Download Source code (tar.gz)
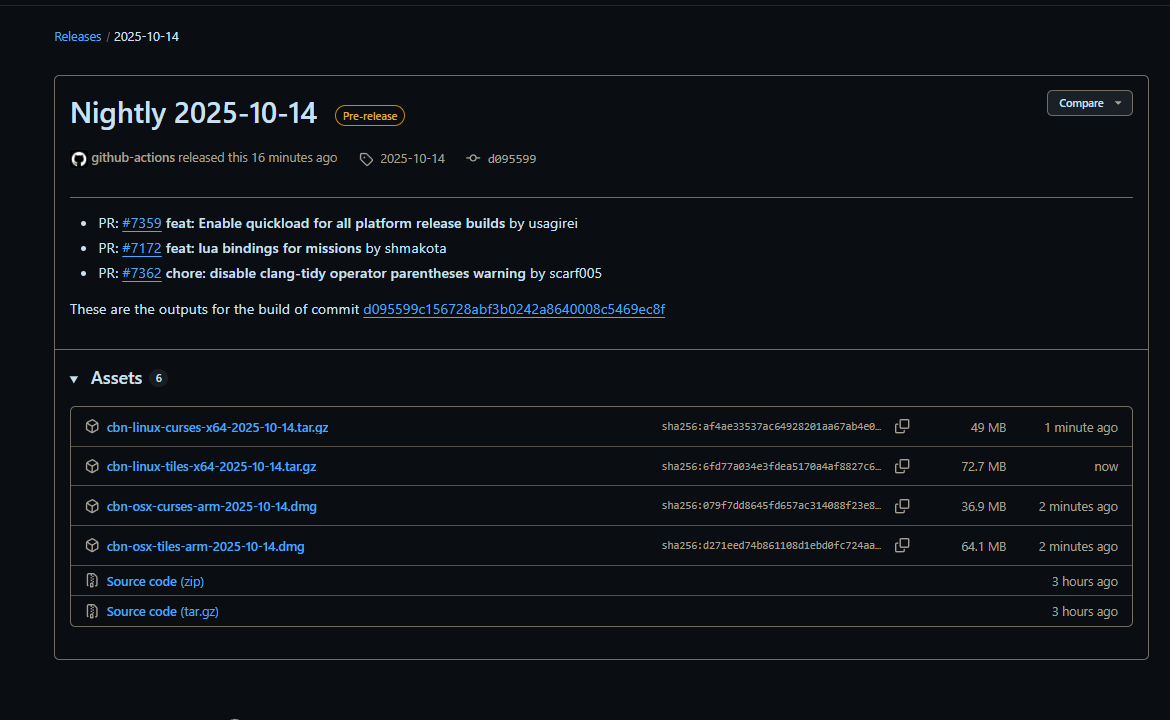1170x720 pixels. [x=163, y=611]
